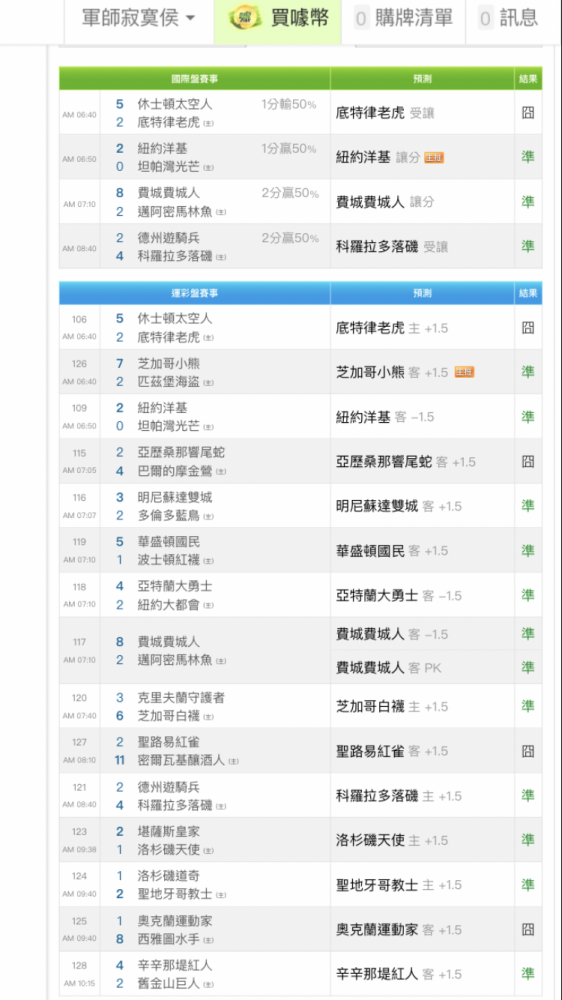Click the 準 result icon for 費城費城人 讓分
This screenshot has height=1000, width=562.
click(528, 202)
